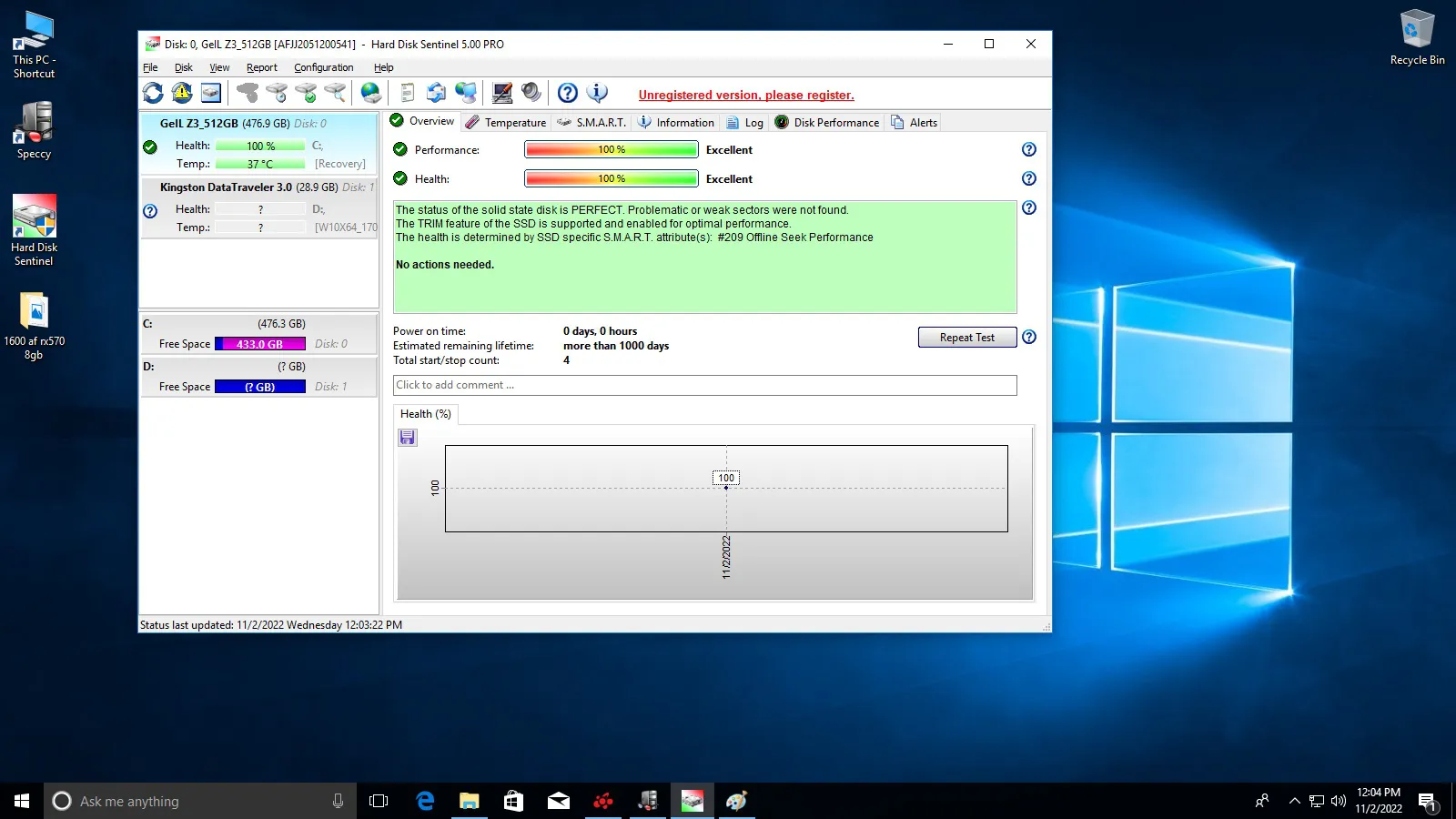1456x819 pixels.
Task: Click the disk with green checkmark toolbar icon
Action: click(x=306, y=93)
